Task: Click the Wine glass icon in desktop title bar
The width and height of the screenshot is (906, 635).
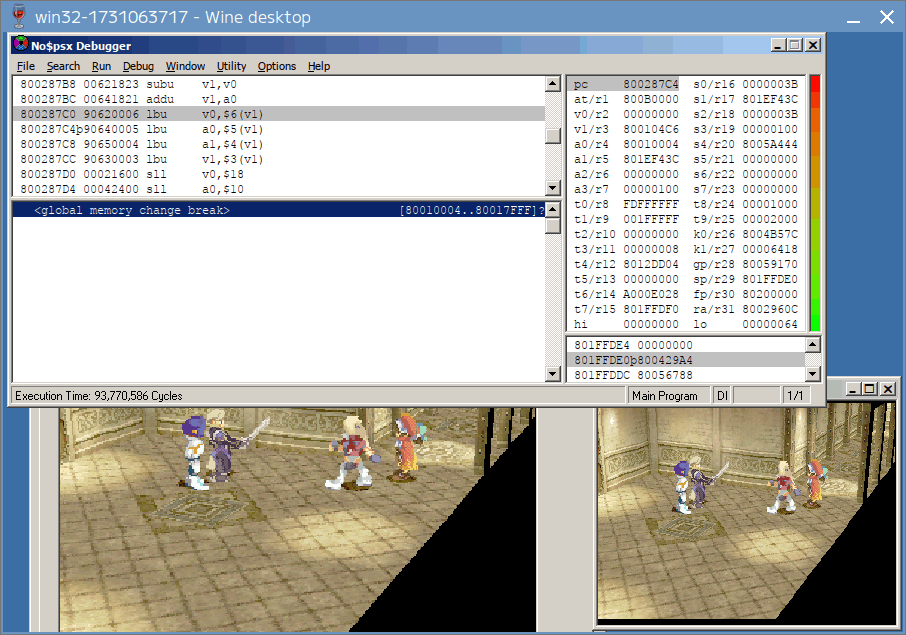Action: pos(18,16)
